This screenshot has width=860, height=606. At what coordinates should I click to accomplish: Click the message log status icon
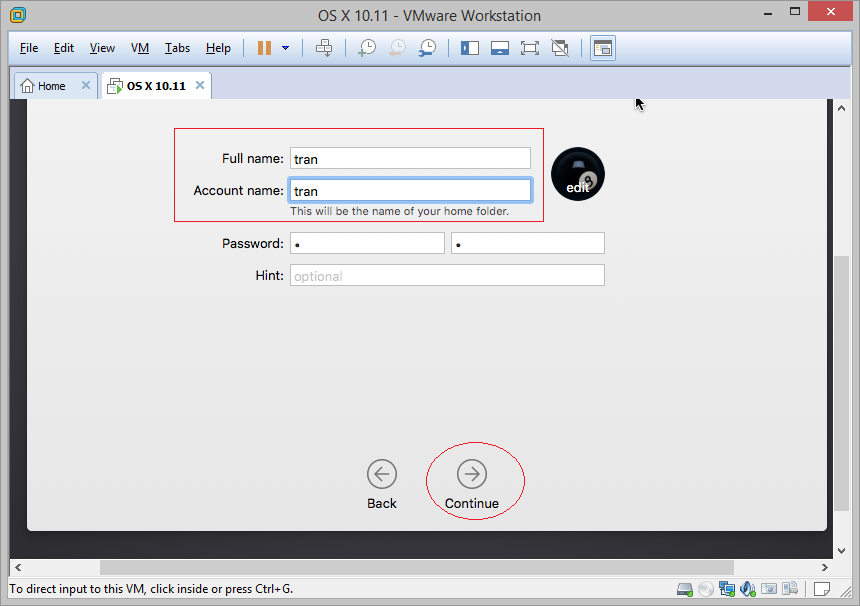[x=822, y=590]
